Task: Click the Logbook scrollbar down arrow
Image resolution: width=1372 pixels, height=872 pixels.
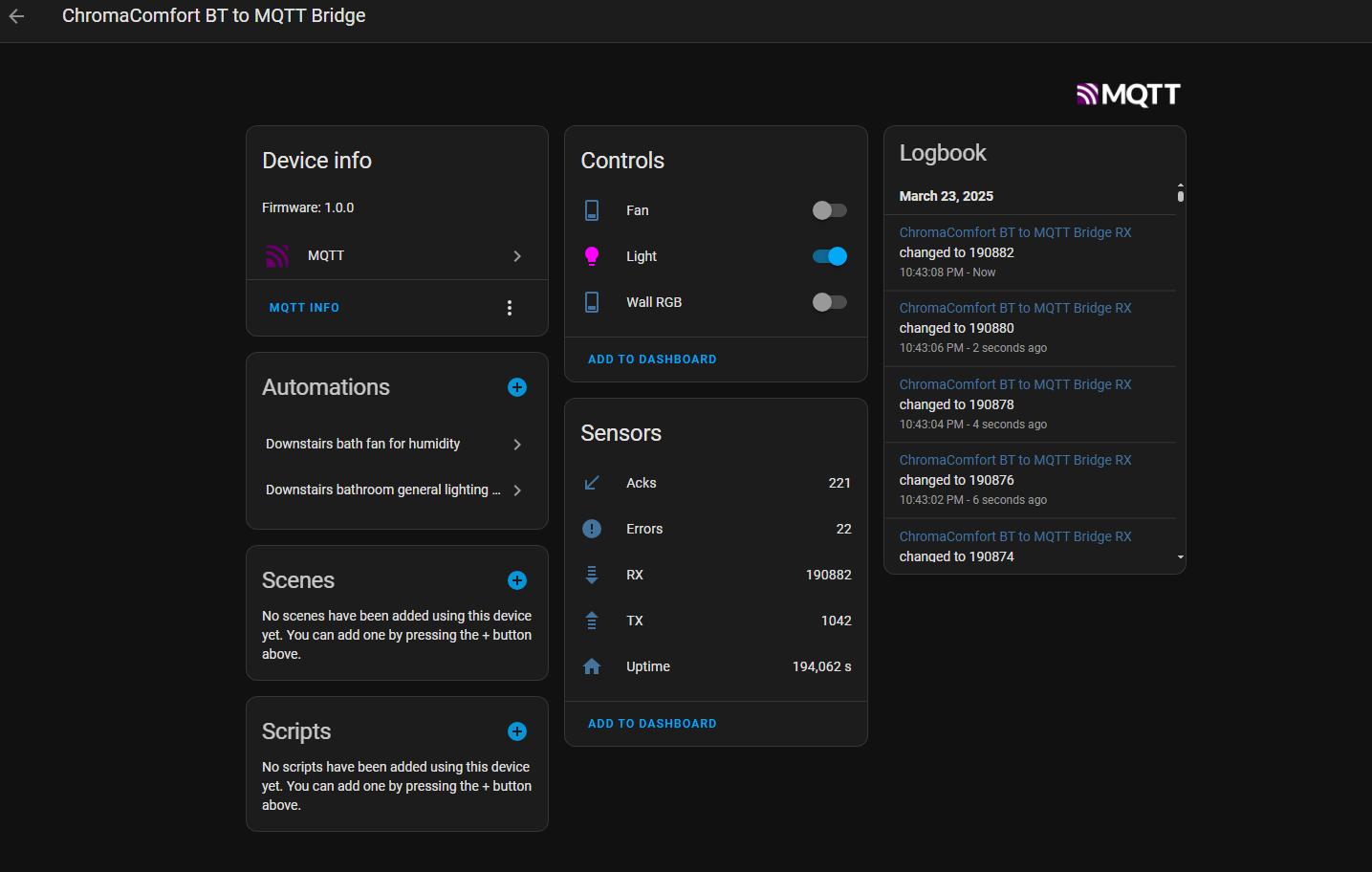Action: pyautogui.click(x=1181, y=556)
